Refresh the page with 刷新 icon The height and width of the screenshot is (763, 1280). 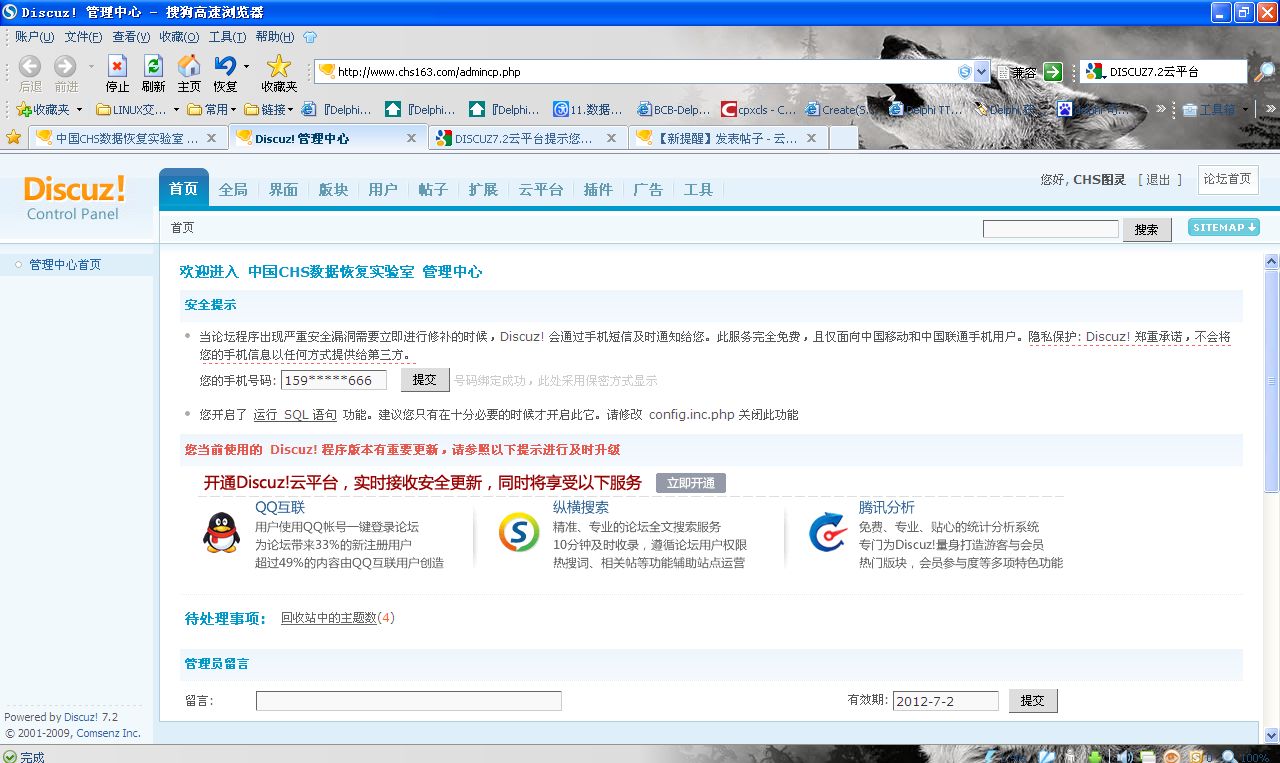(153, 67)
